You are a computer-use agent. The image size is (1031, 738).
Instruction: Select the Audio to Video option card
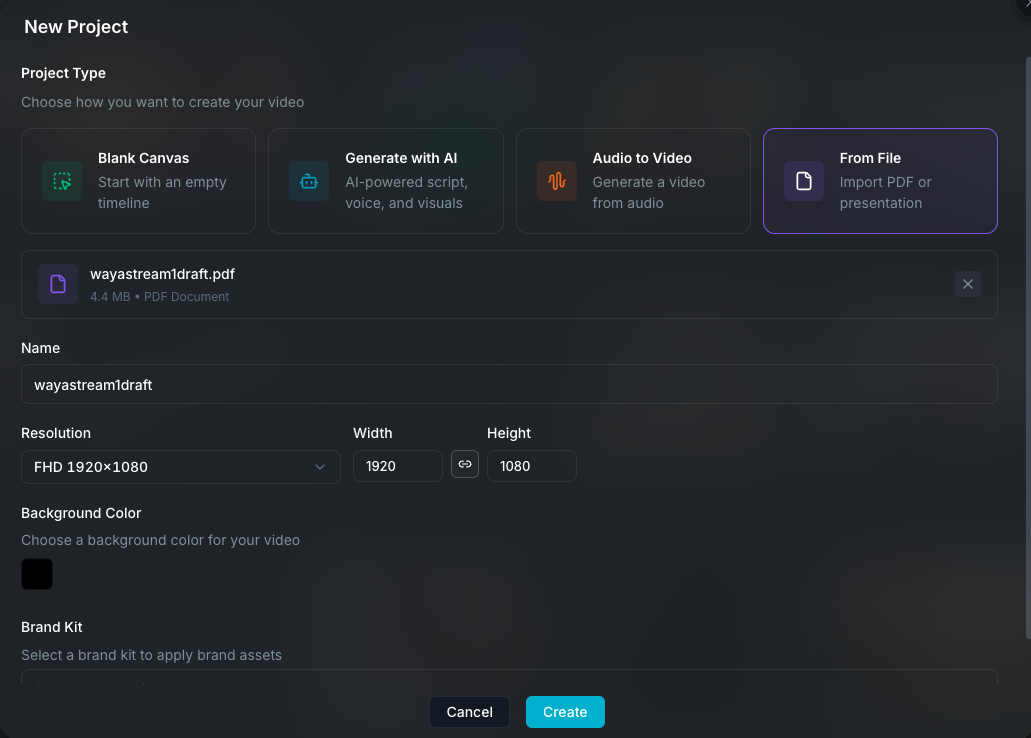point(632,181)
